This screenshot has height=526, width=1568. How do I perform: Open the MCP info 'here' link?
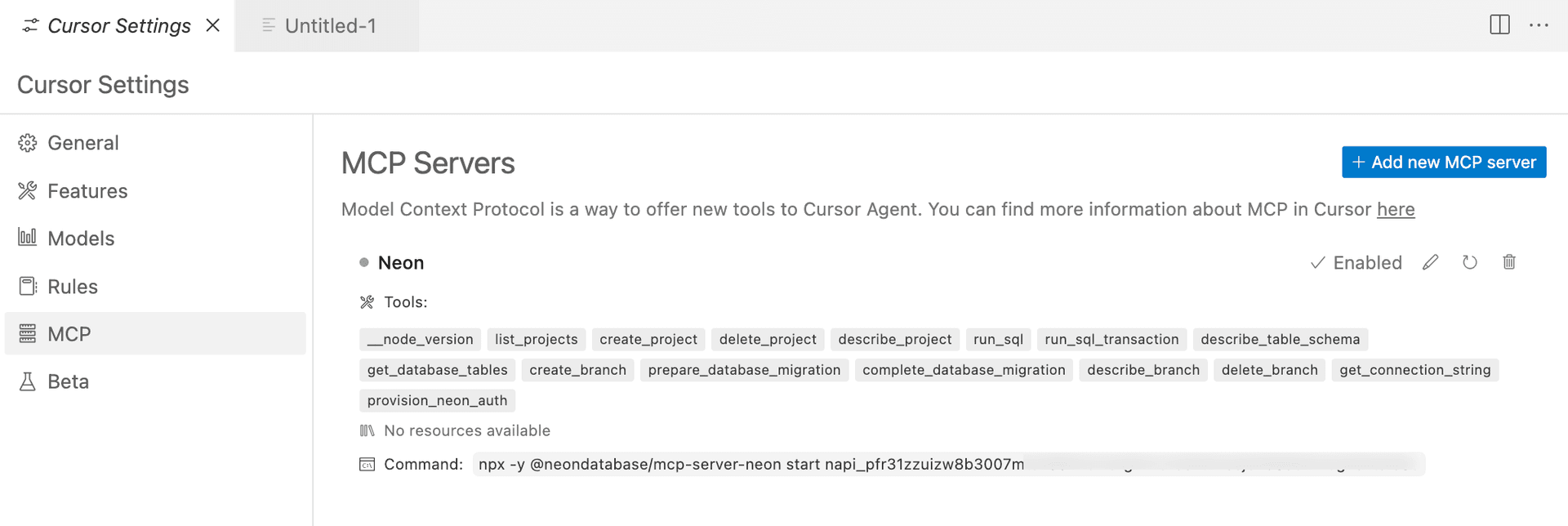(x=1395, y=210)
